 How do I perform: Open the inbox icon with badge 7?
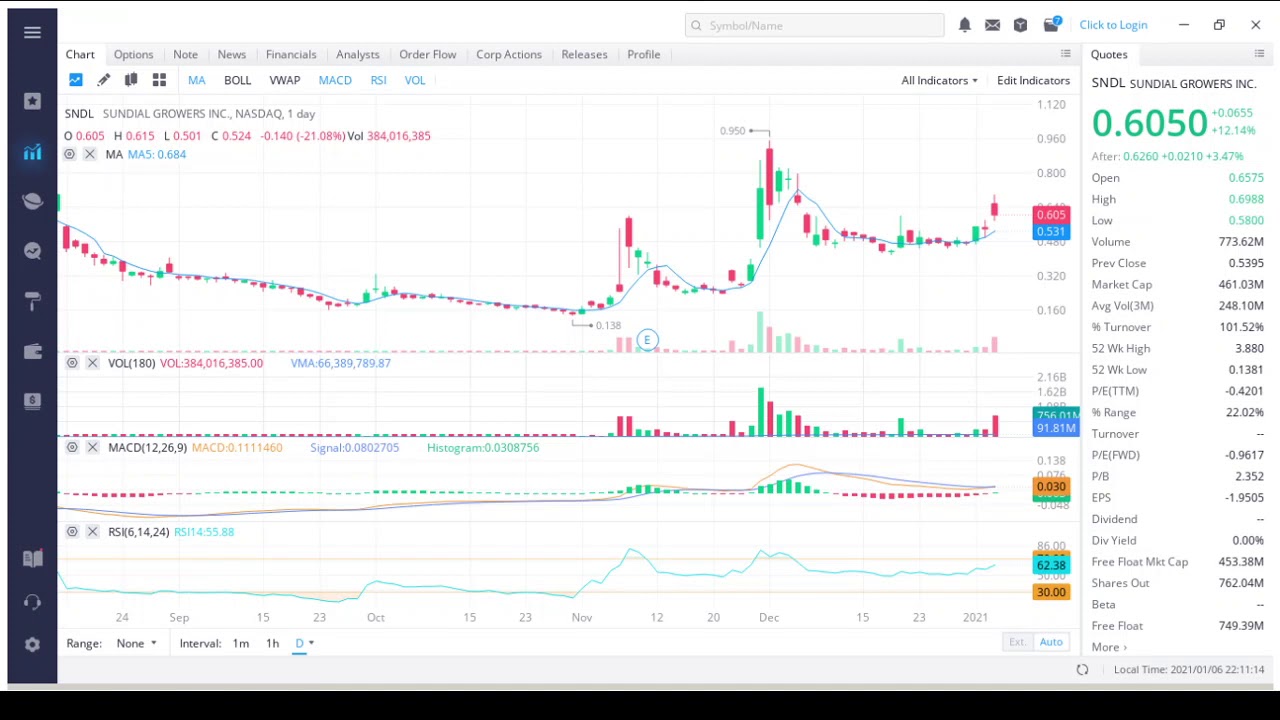tap(1051, 24)
